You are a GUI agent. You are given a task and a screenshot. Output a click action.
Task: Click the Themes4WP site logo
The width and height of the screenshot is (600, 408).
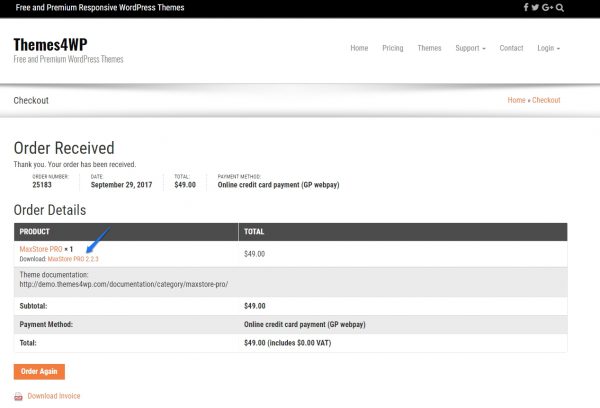point(50,44)
